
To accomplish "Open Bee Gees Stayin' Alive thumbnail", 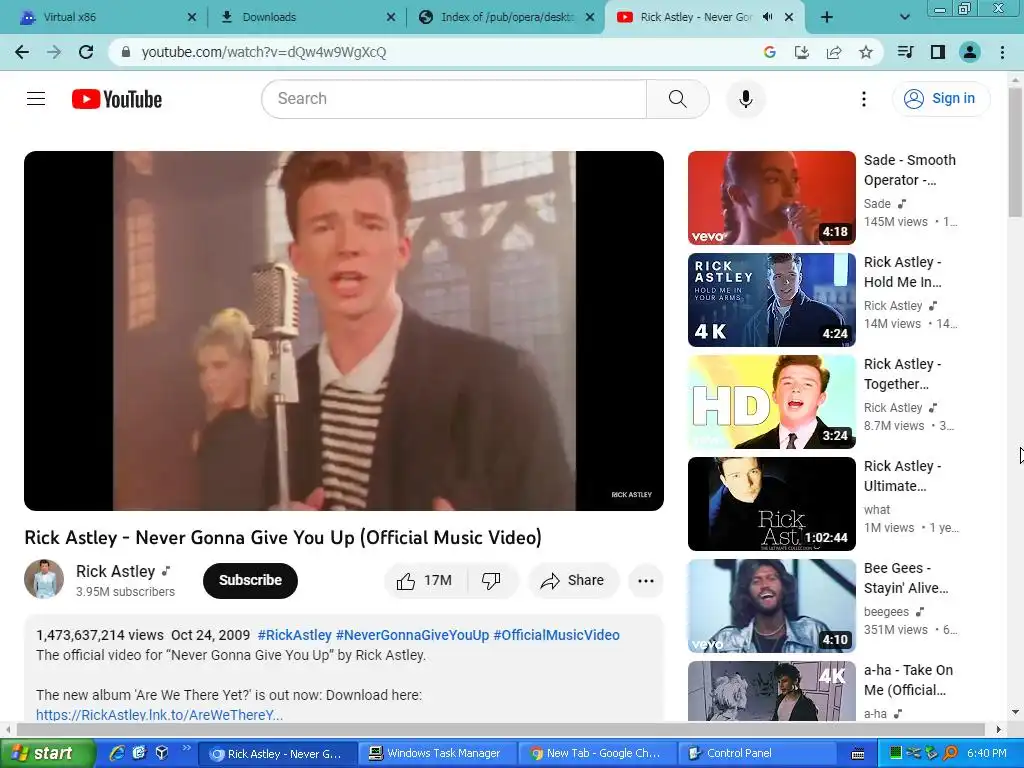I will (x=771, y=605).
